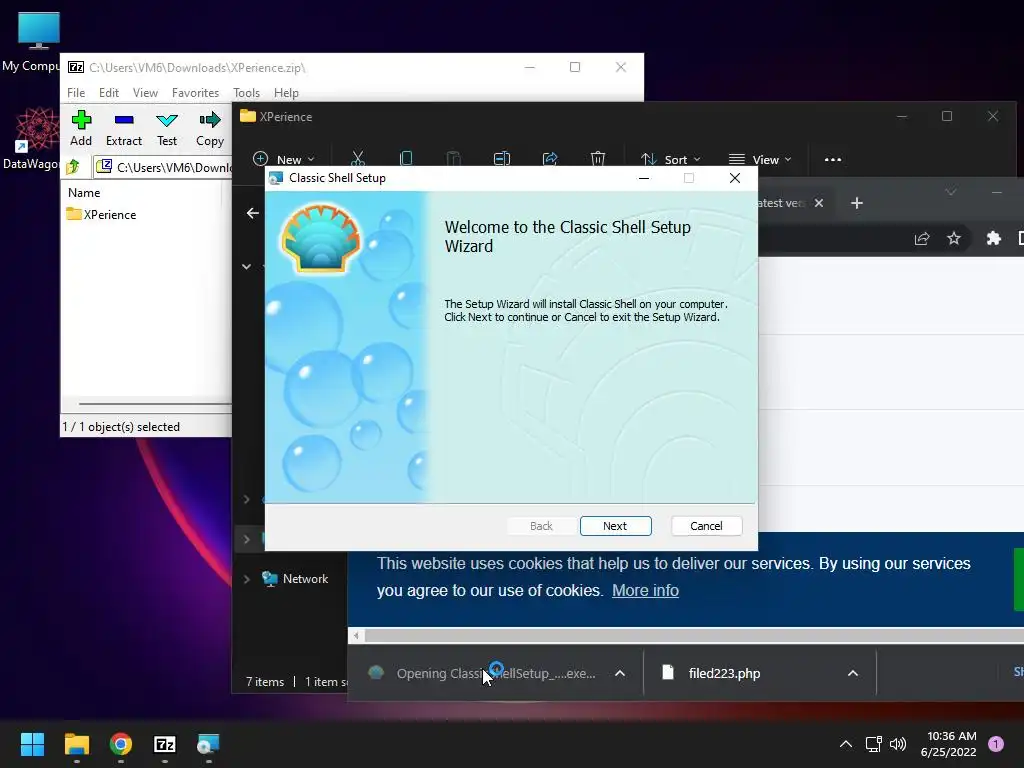Viewport: 1024px width, 768px height.
Task: Open the notification badge in system tray
Action: (x=996, y=744)
